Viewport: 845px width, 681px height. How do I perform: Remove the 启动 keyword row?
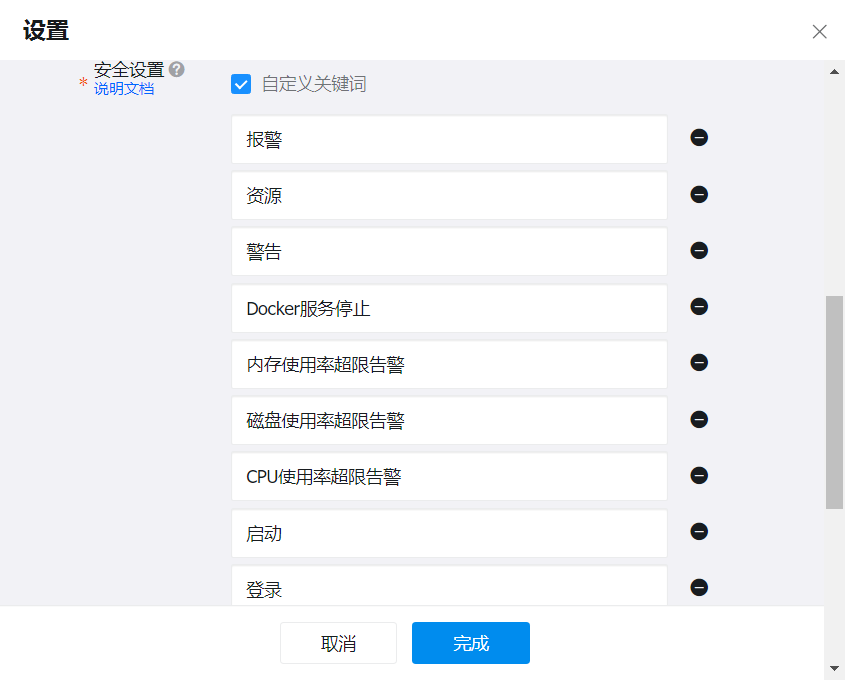(699, 532)
